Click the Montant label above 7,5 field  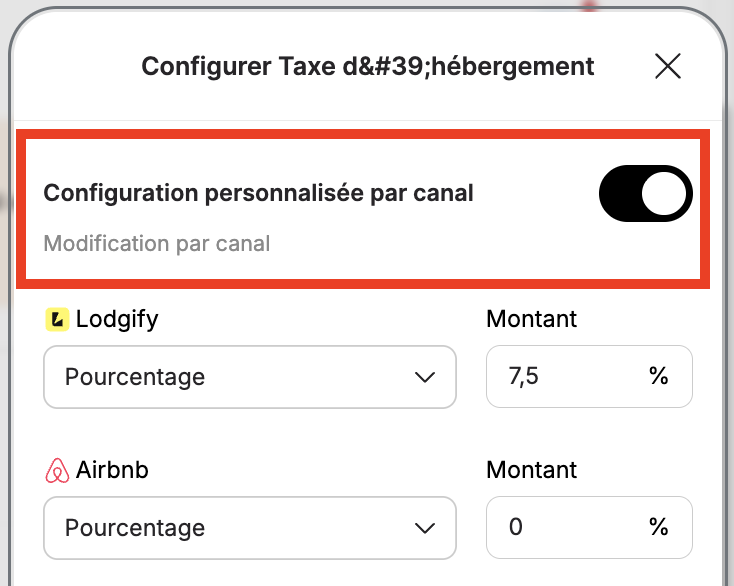tap(531, 319)
